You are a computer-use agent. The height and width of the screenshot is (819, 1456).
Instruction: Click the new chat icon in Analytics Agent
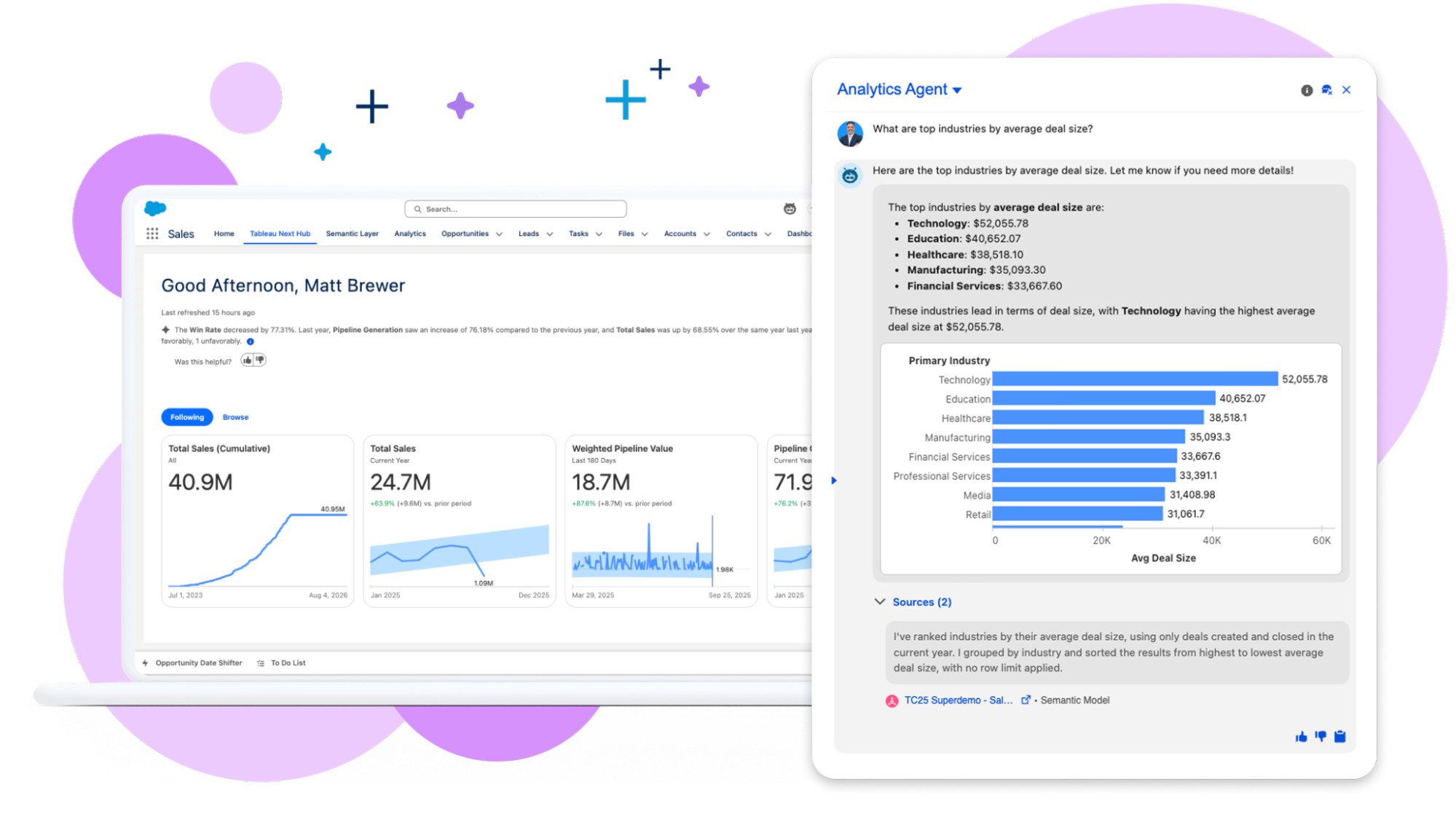pyautogui.click(x=1327, y=90)
